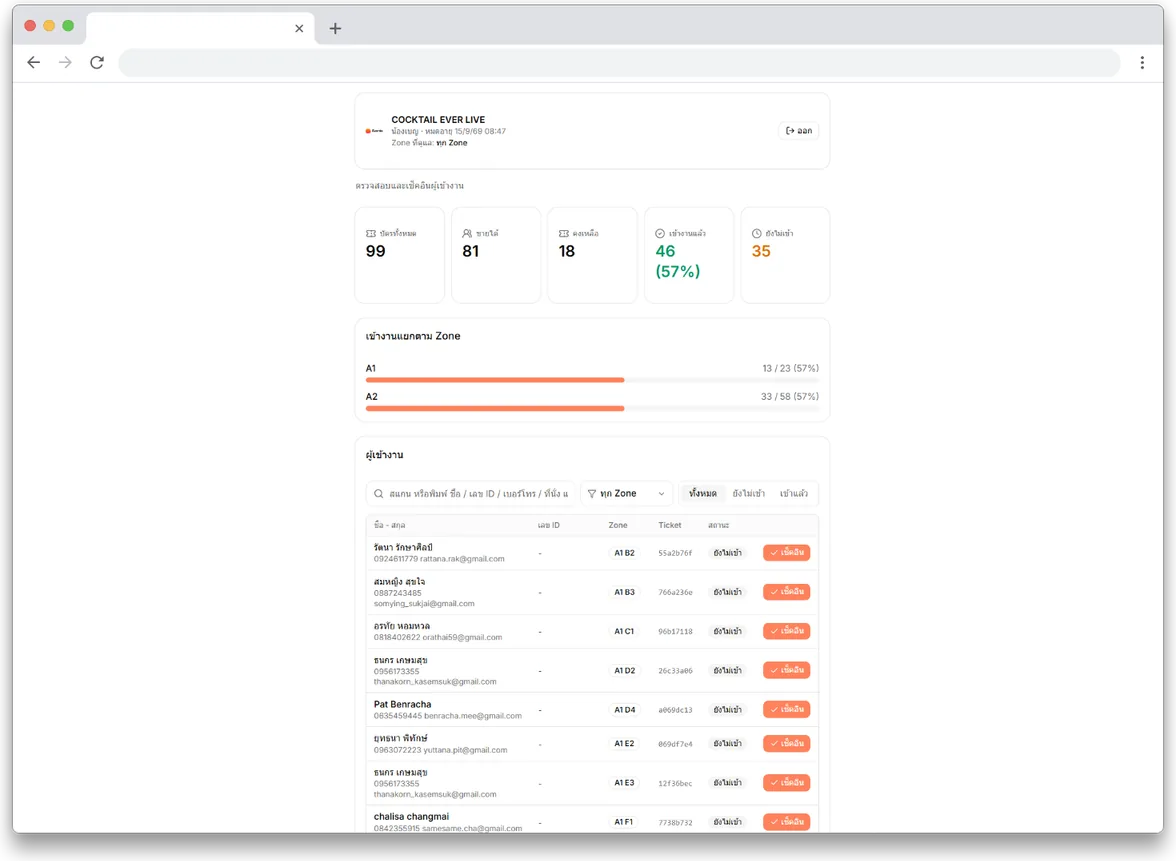Log out using the ออก button
1176x861 pixels.
(799, 131)
